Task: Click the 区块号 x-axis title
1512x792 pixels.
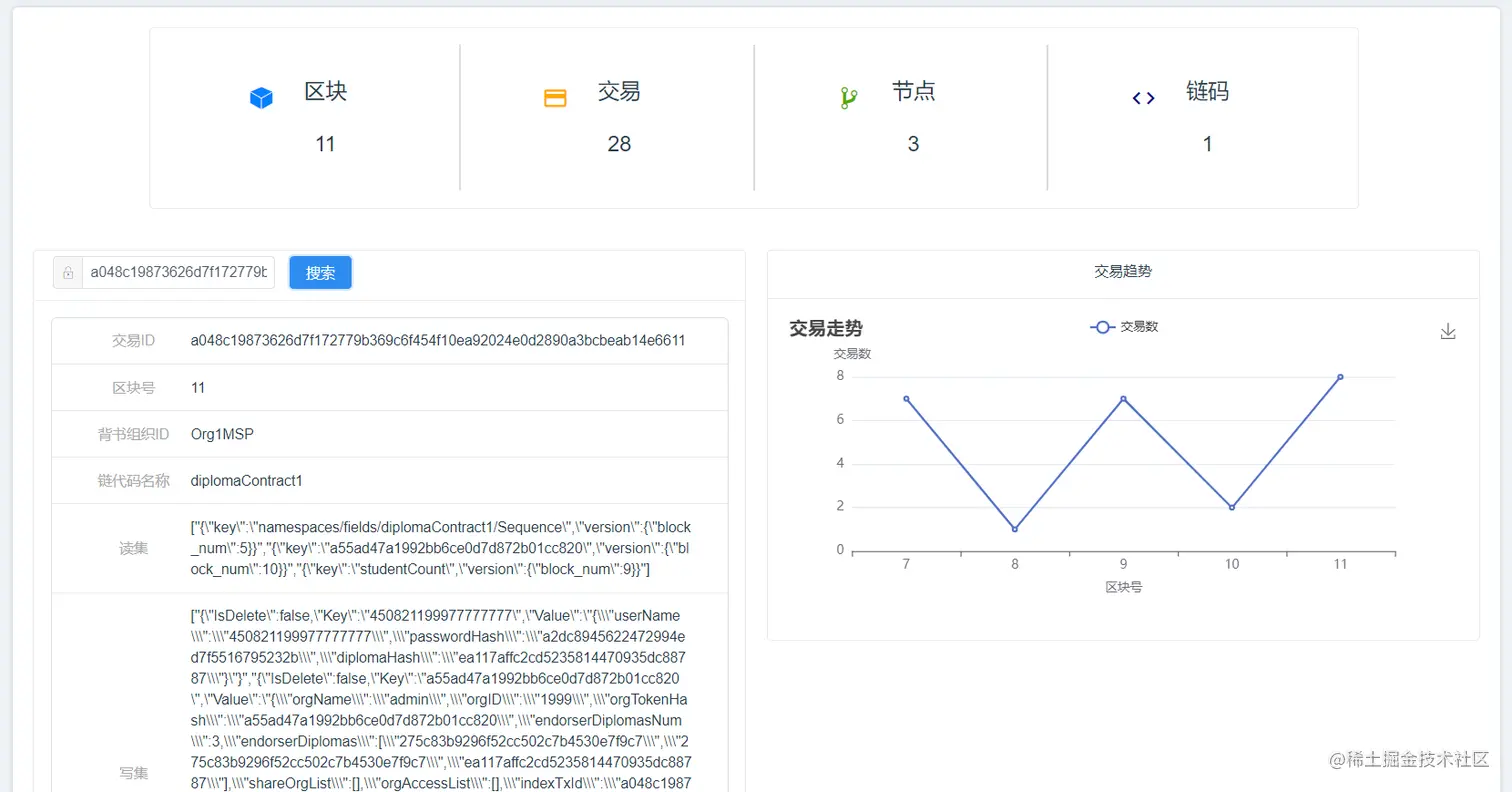Action: [1123, 587]
